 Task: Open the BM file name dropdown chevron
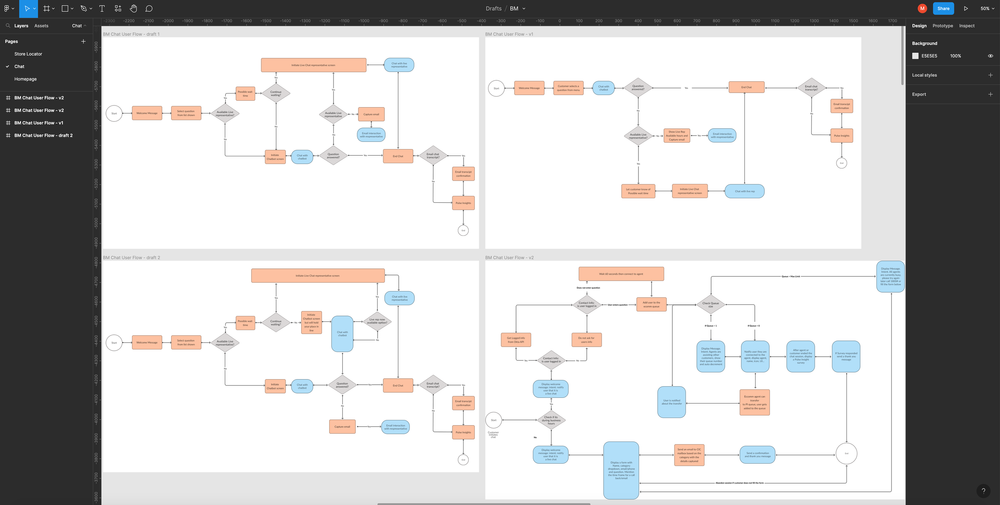[x=524, y=9]
